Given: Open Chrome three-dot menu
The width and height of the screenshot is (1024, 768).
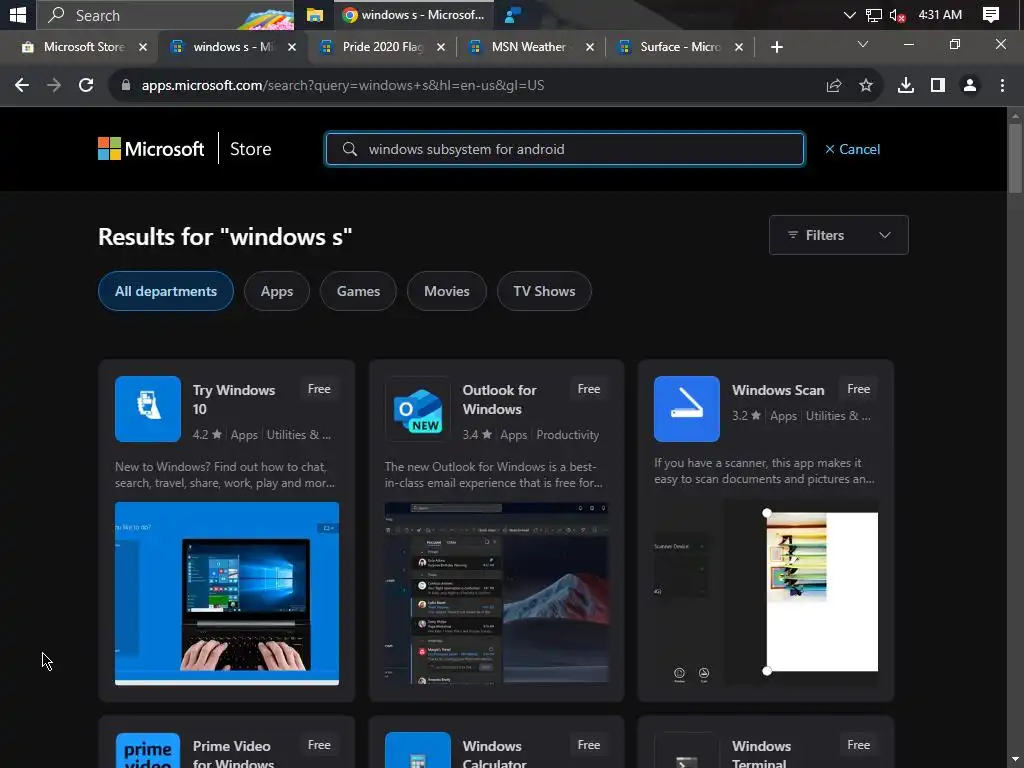Looking at the screenshot, I should (x=1002, y=86).
